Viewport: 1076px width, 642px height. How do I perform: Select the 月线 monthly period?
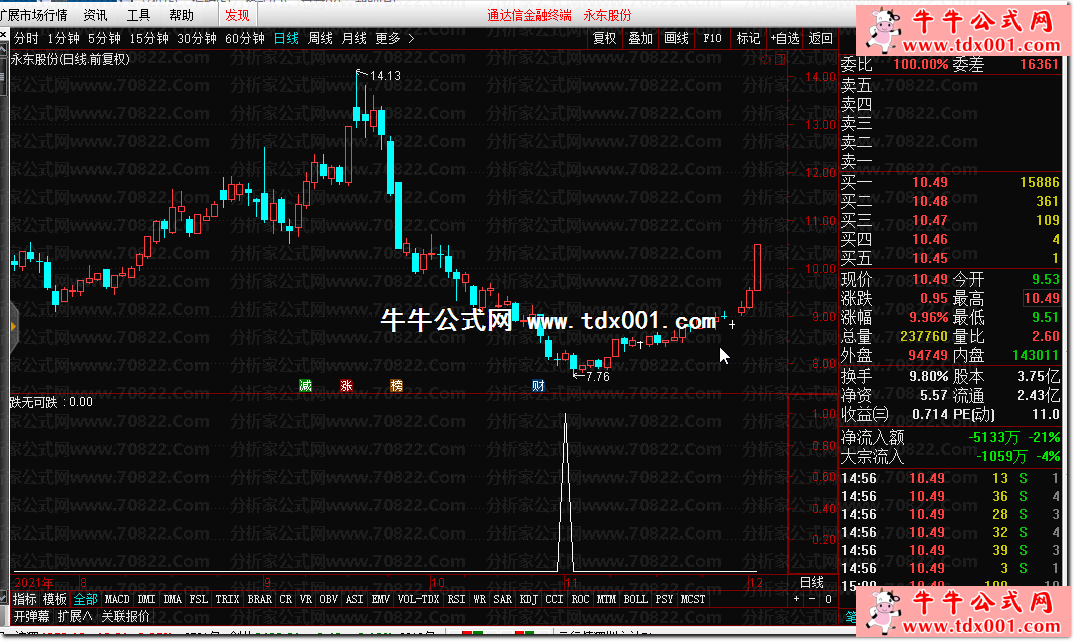354,38
